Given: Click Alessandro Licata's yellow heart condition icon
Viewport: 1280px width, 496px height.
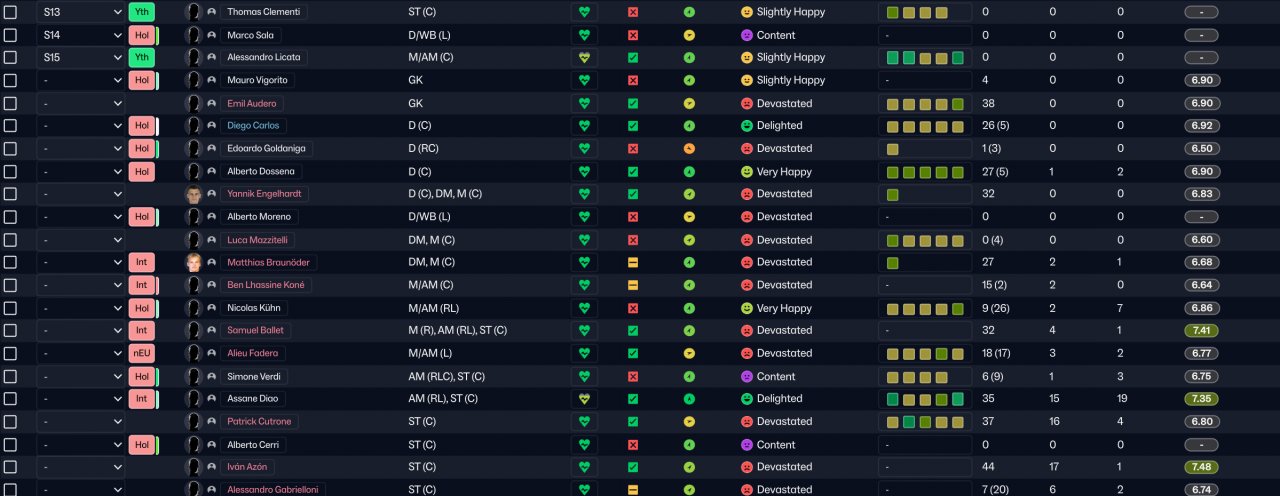Looking at the screenshot, I should click(585, 57).
